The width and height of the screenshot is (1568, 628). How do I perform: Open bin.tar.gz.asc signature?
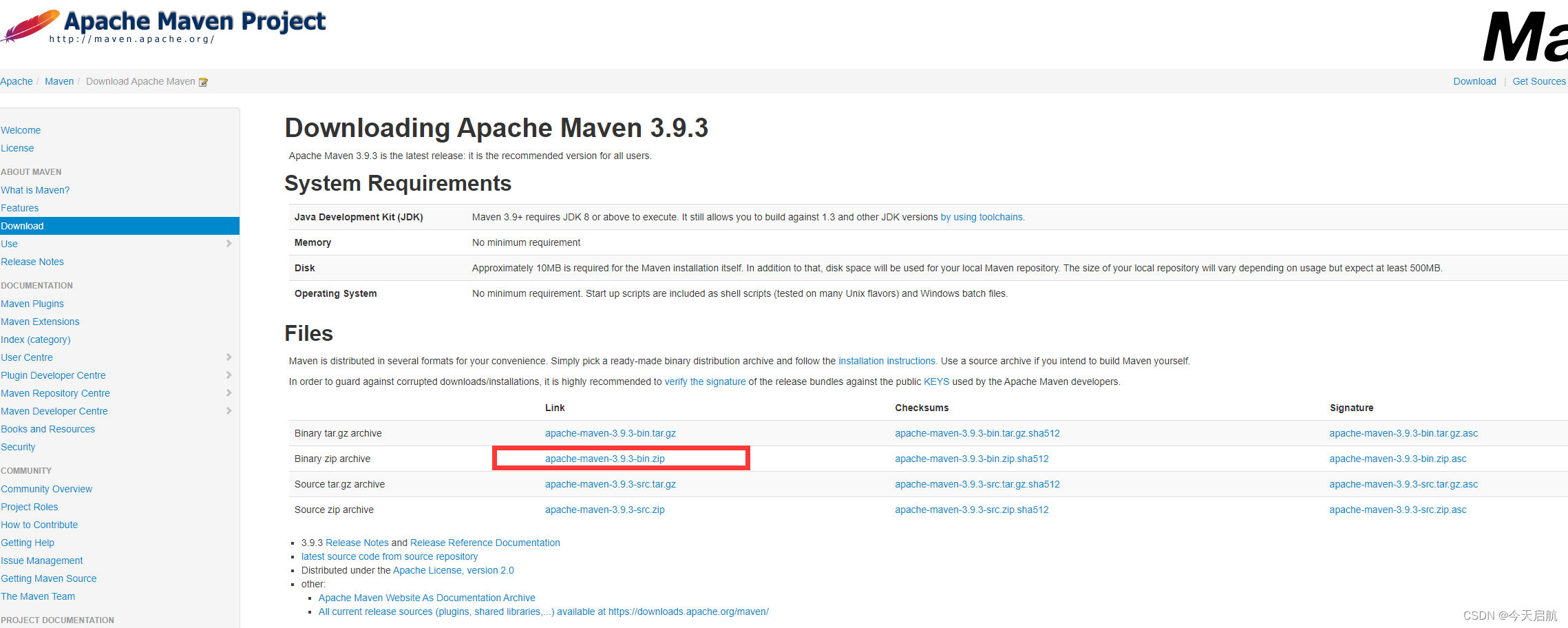1403,433
